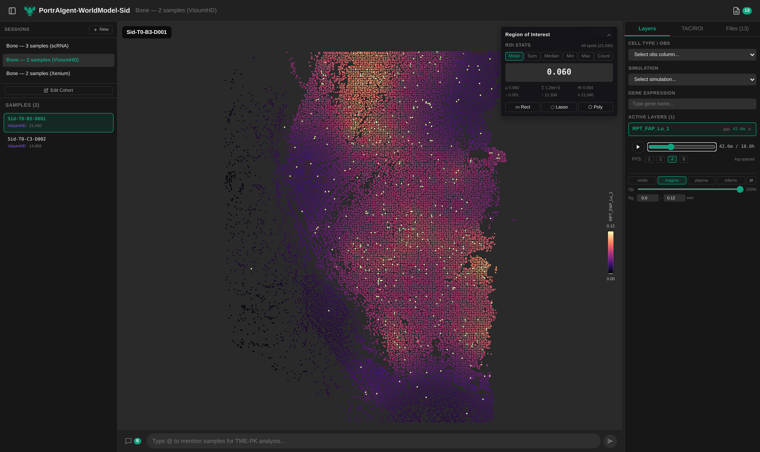Click the auto range link
Viewport: 760px width, 452px height.
coord(690,198)
